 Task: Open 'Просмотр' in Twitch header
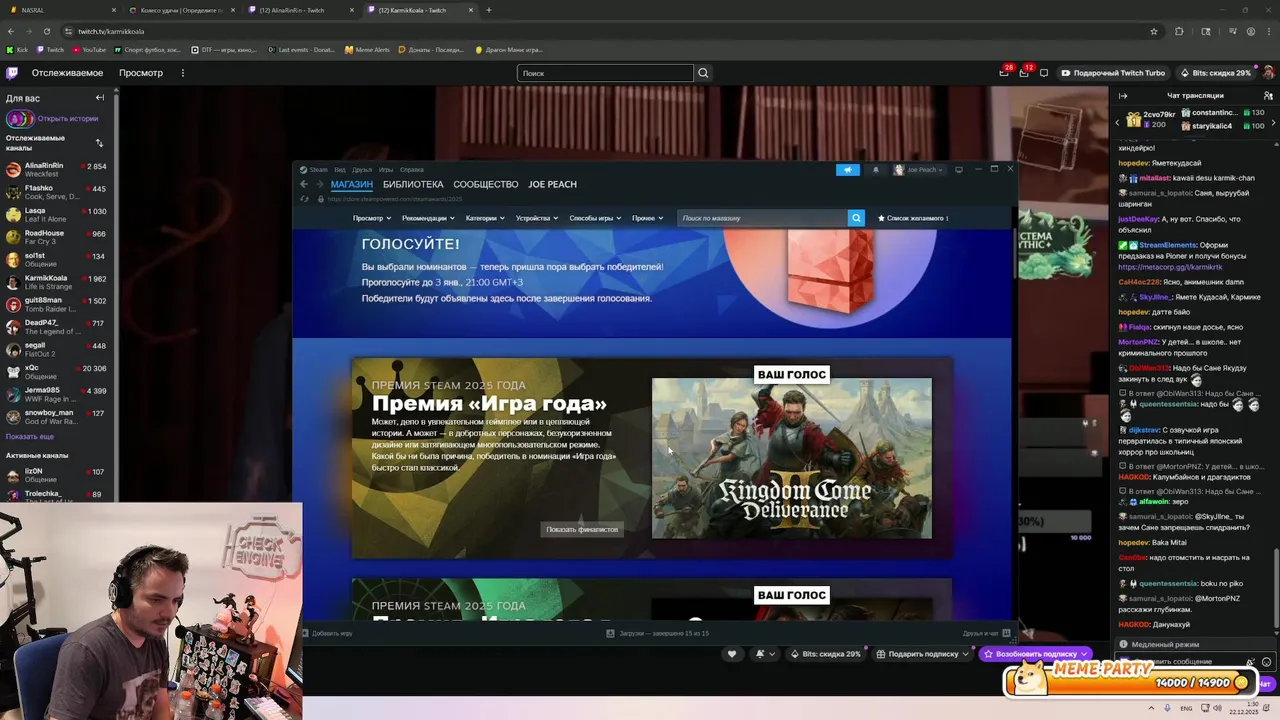141,73
